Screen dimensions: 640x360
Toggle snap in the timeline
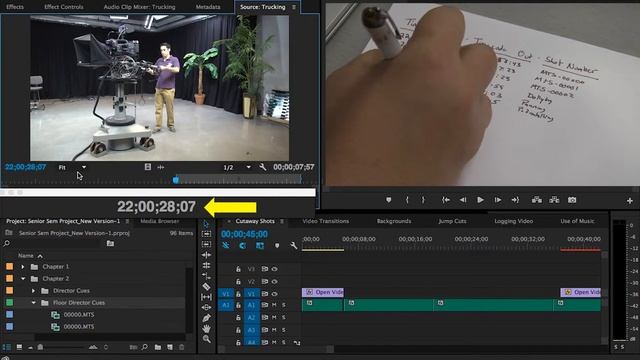tap(242, 246)
